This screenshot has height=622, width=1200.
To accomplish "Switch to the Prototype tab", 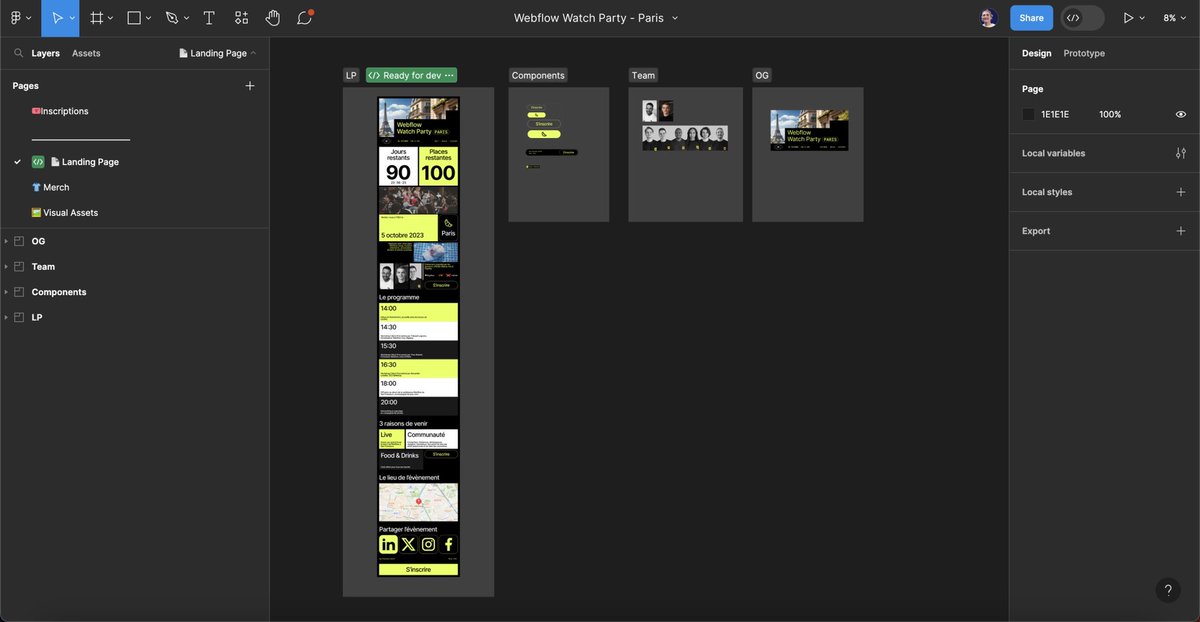I will pos(1084,53).
